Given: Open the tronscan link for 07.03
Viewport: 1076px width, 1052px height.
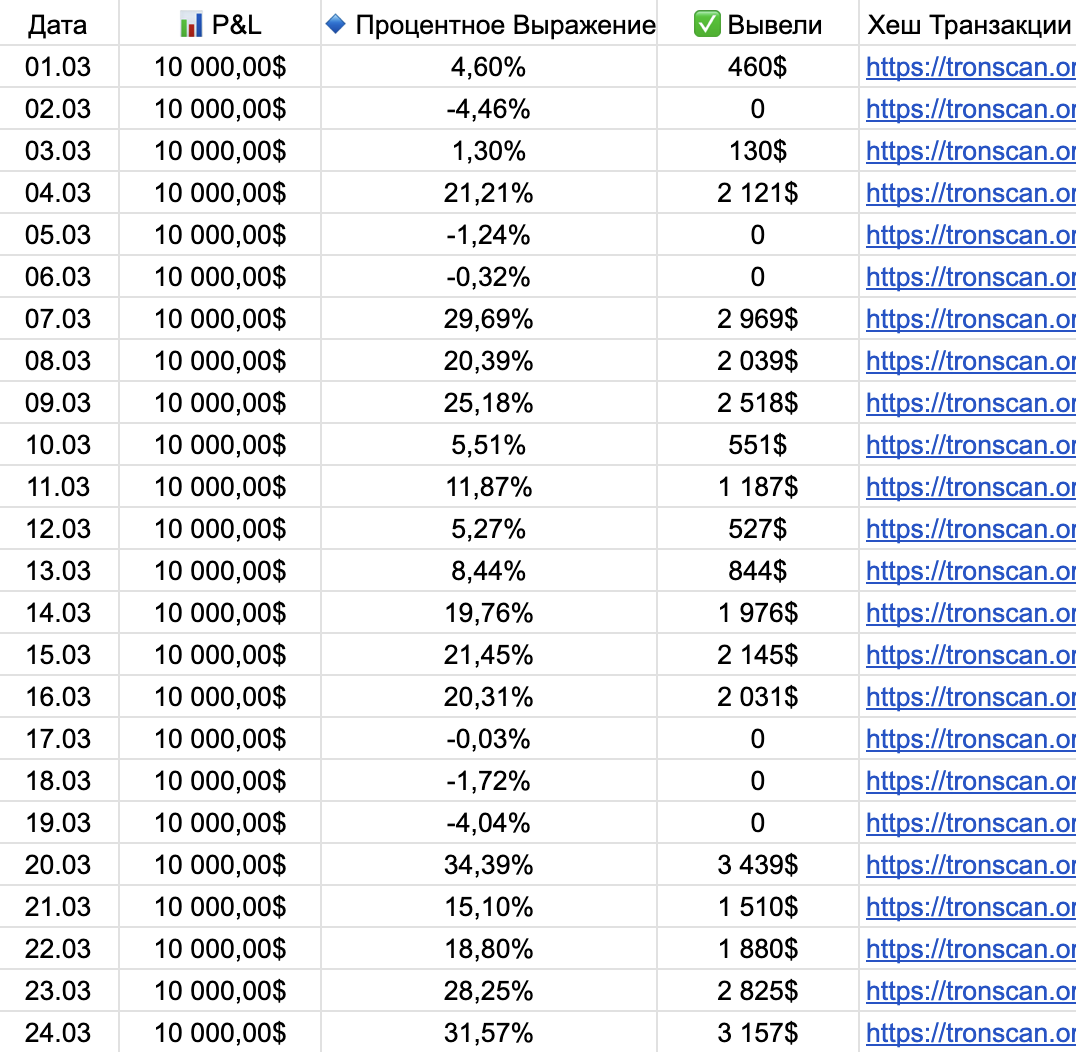Looking at the screenshot, I should 970,319.
